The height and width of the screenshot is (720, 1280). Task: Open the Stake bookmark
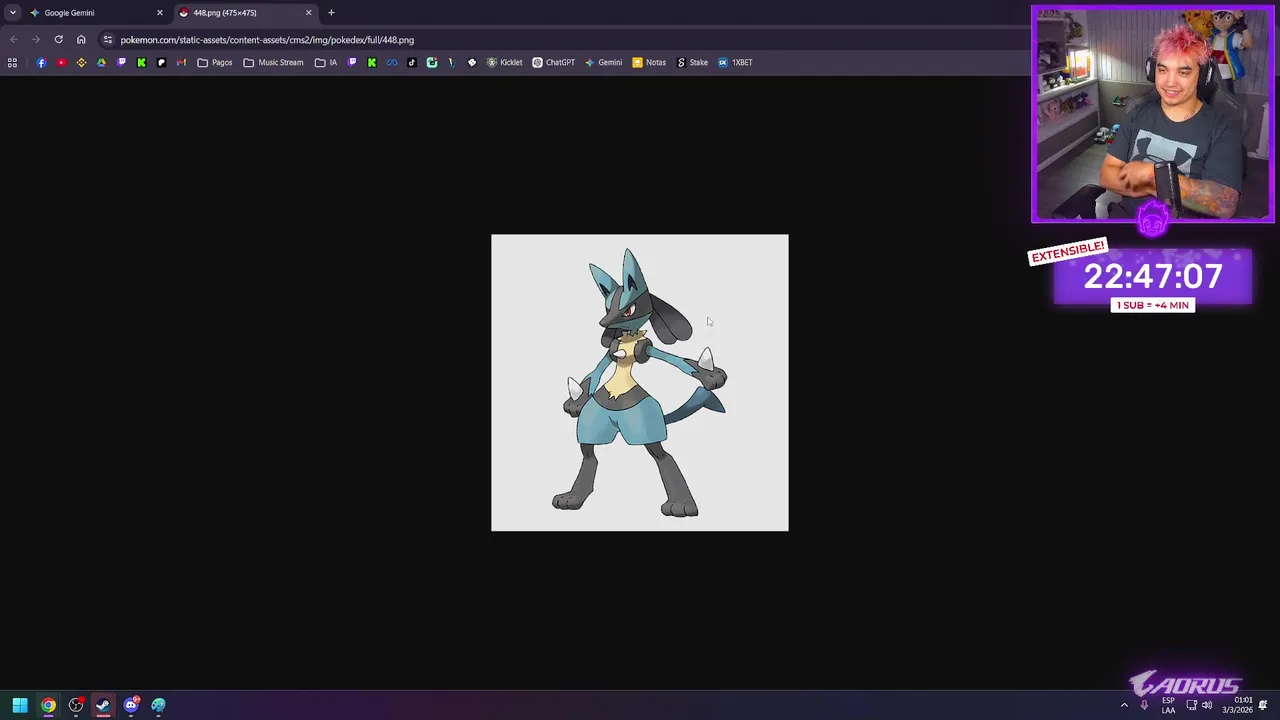[692, 62]
